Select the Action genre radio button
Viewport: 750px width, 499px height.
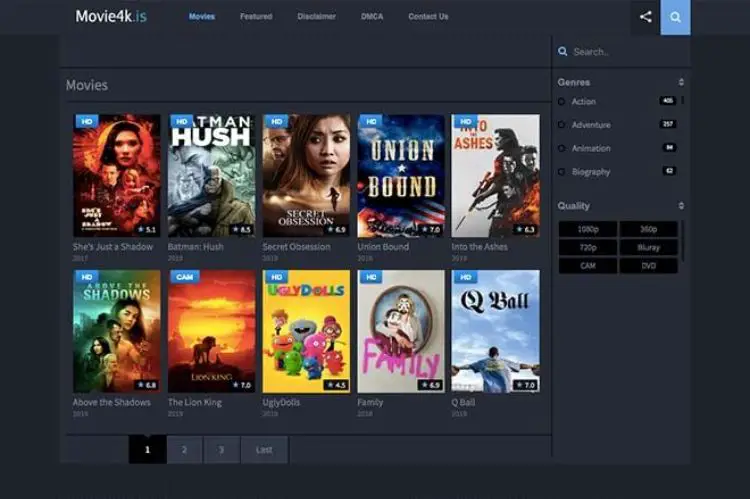[562, 101]
